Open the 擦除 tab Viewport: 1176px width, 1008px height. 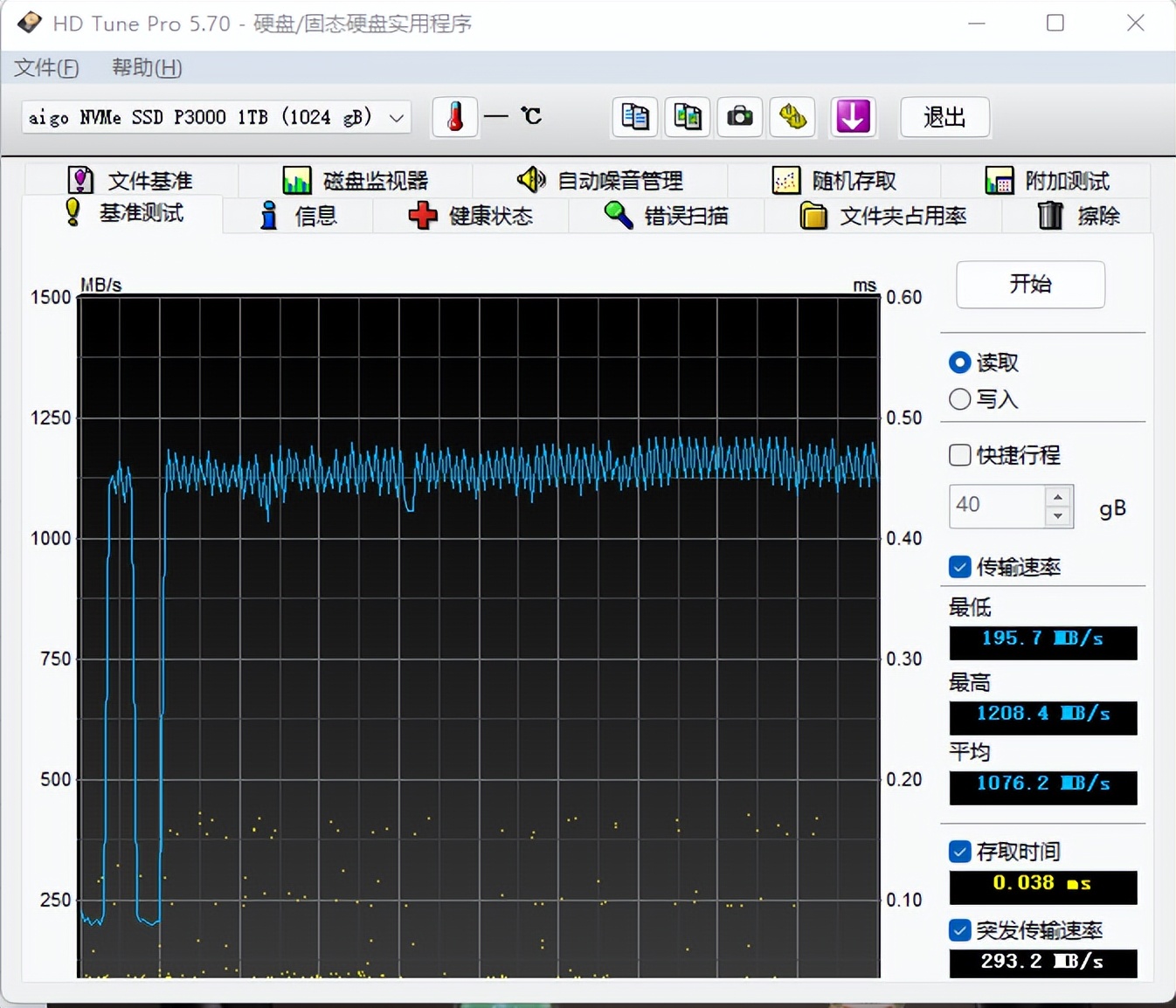(x=1078, y=215)
